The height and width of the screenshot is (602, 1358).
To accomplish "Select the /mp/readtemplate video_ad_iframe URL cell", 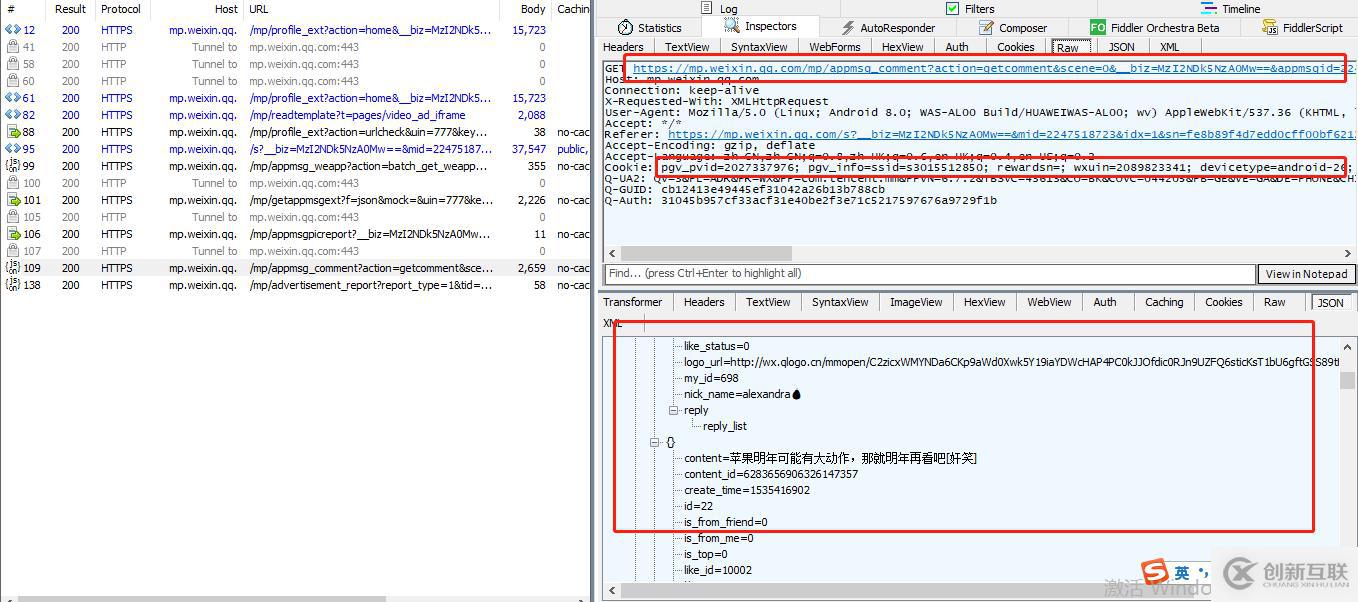I will click(x=358, y=115).
